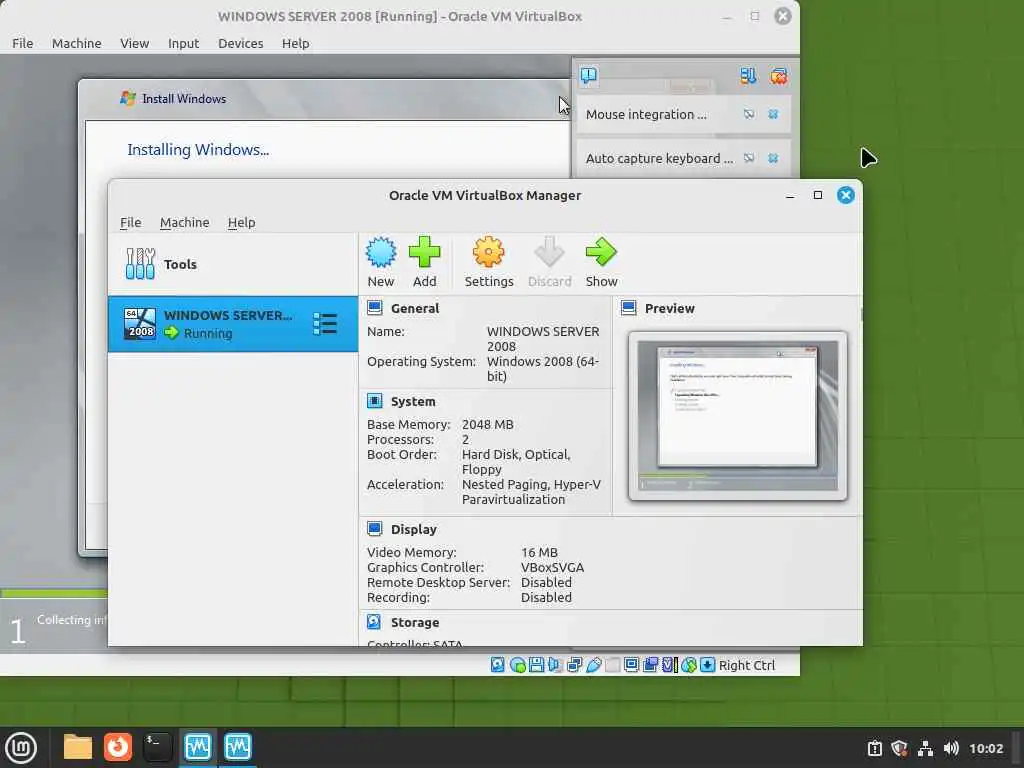The width and height of the screenshot is (1024, 768).
Task: Click the greyed Discard arrow icon
Action: click(x=549, y=252)
